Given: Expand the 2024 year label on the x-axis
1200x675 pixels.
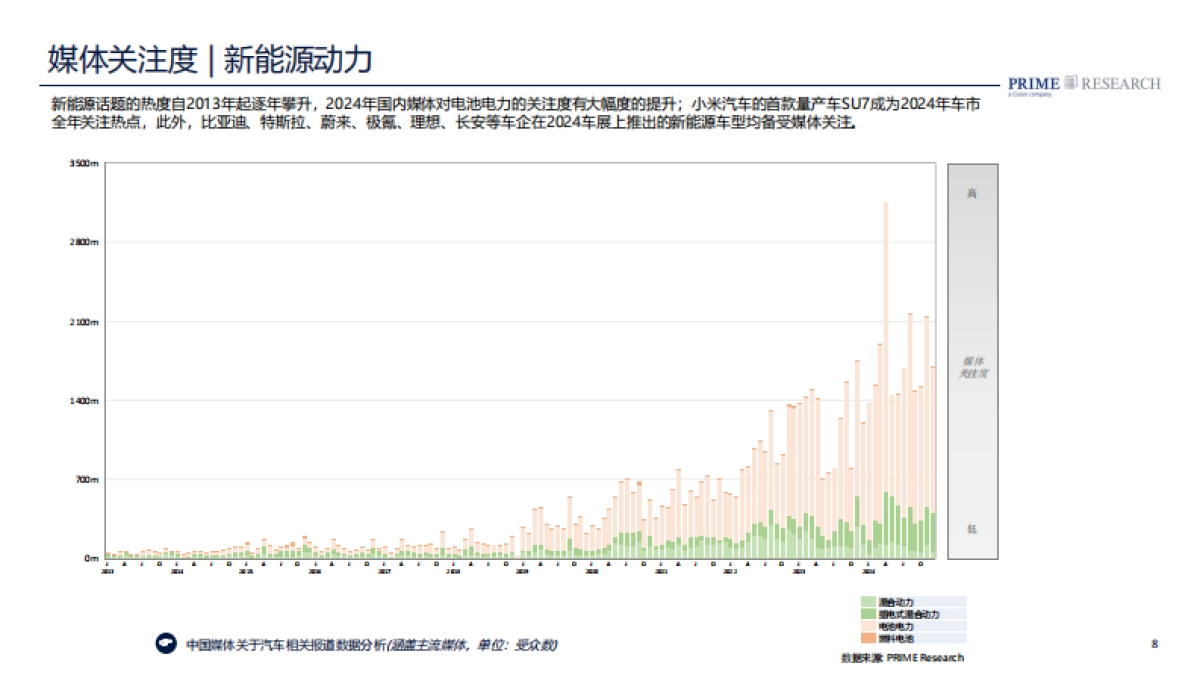Looking at the screenshot, I should (x=866, y=570).
